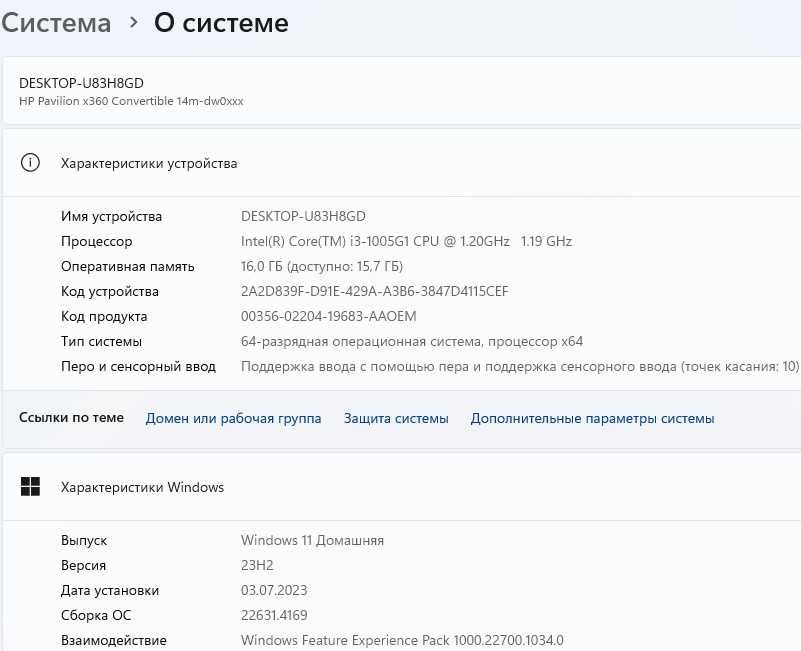Click Windows Feature Experience Pack value
The height and width of the screenshot is (651, 801).
pyautogui.click(x=402, y=640)
